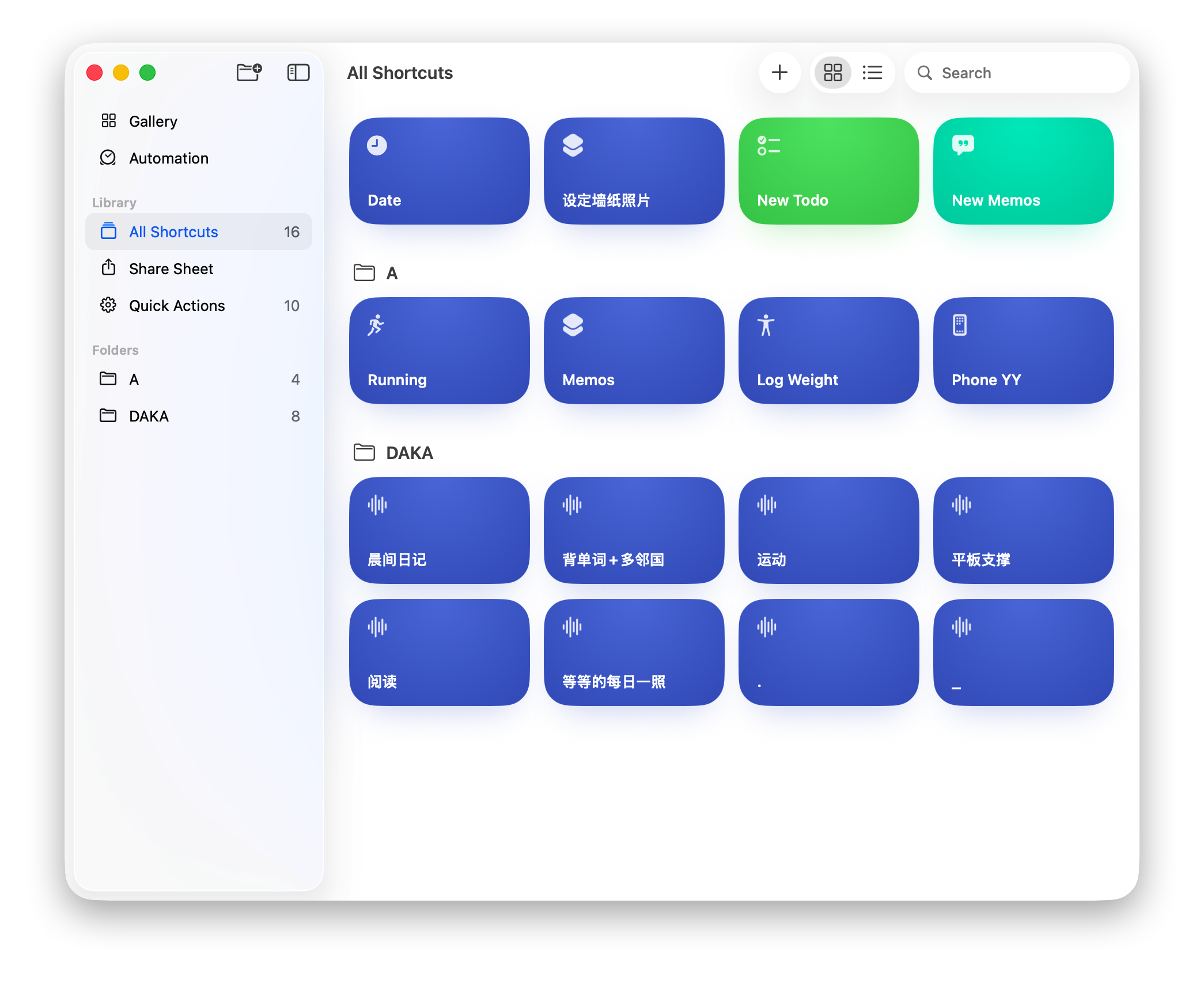Click figure icon on Log Weight shortcut

click(766, 325)
